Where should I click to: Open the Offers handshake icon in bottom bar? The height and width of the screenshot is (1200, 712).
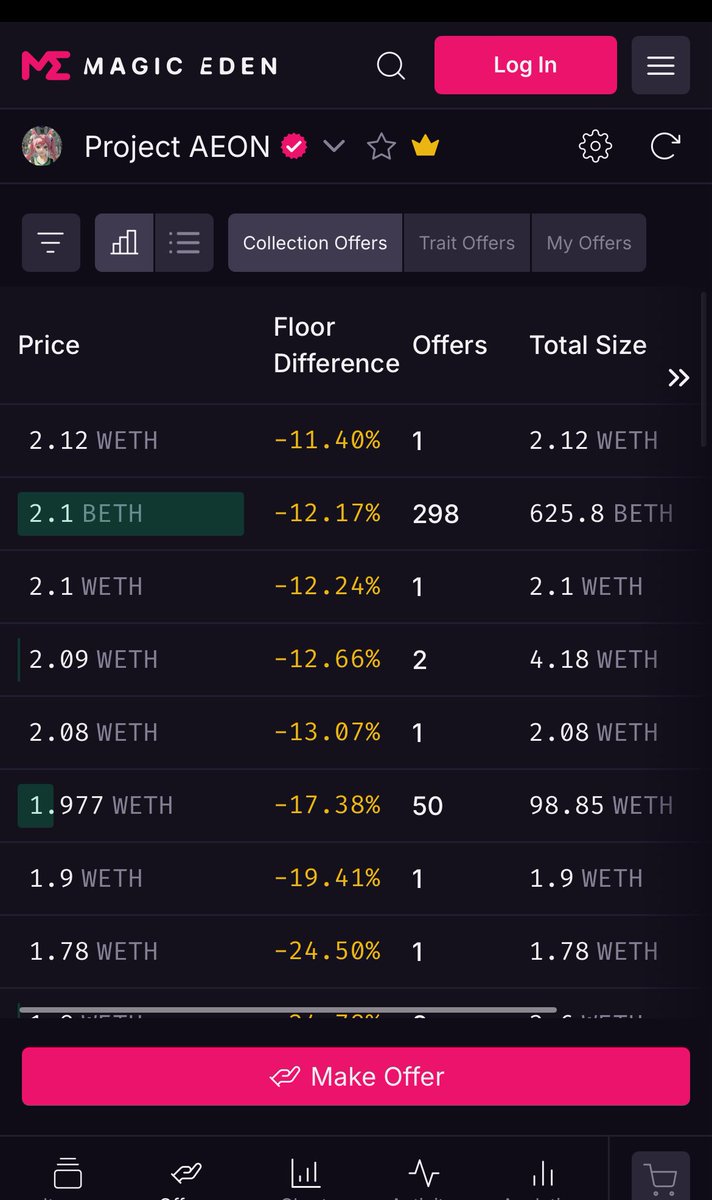coord(187,1172)
